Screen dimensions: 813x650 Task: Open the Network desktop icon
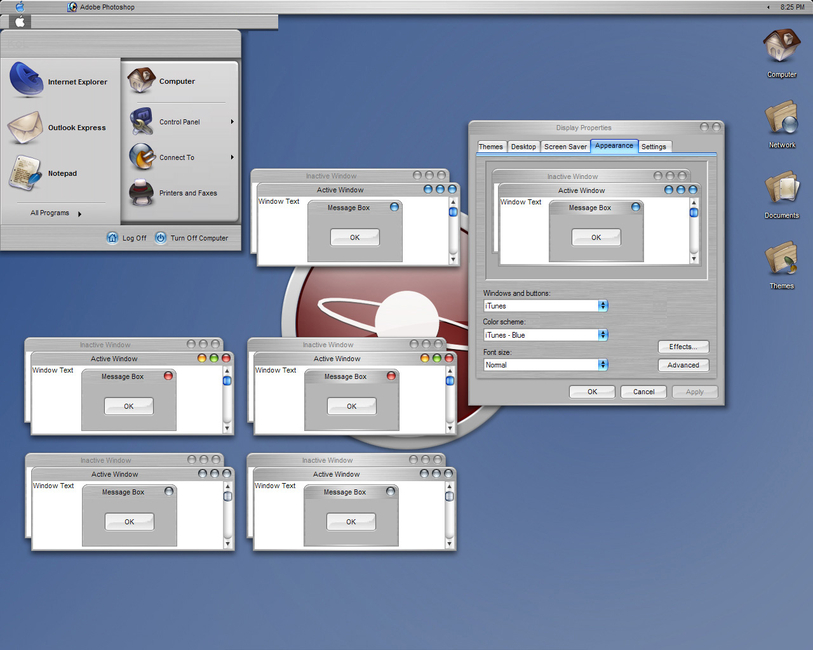781,124
